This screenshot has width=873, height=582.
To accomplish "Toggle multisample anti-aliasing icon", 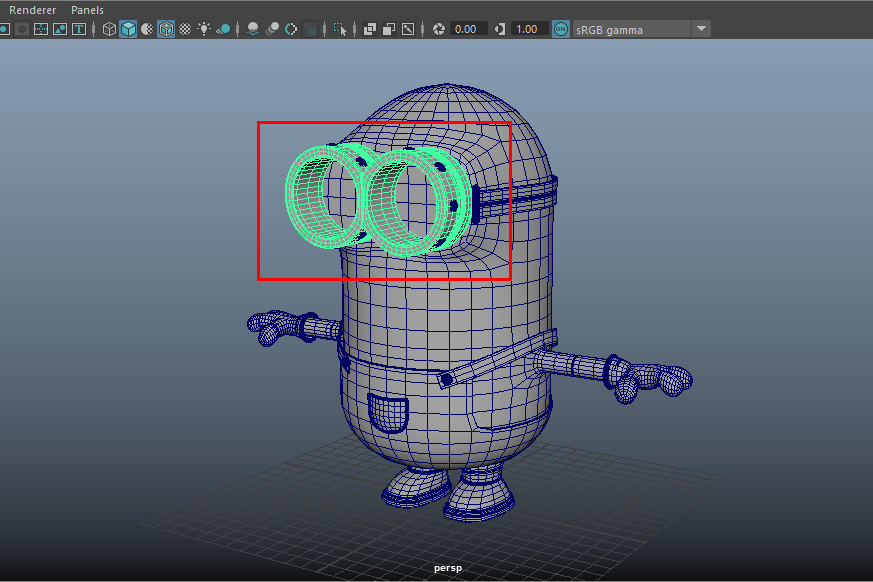I will 291,29.
